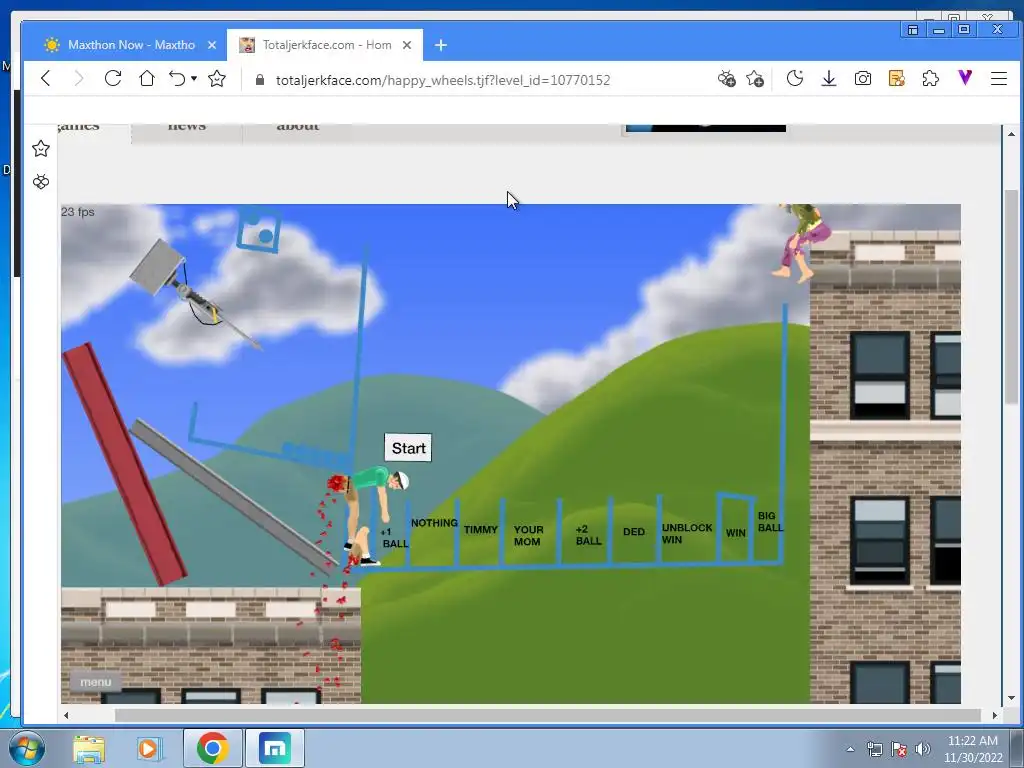Click the padlock site security icon
1024x768 pixels.
(x=260, y=80)
